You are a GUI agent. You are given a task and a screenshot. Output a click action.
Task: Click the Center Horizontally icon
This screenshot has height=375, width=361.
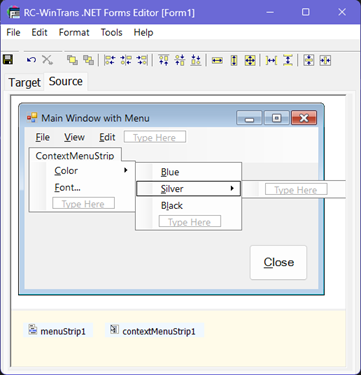tap(325, 60)
